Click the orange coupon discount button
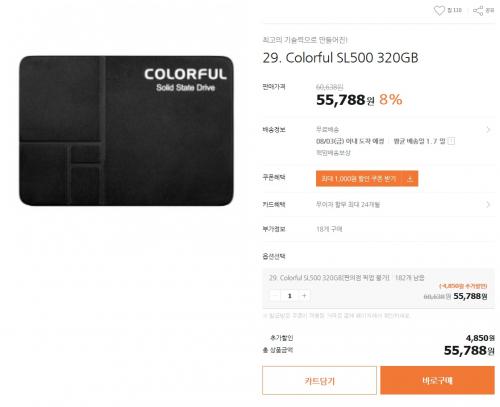Viewport: 500px width, 407px height. (367, 179)
